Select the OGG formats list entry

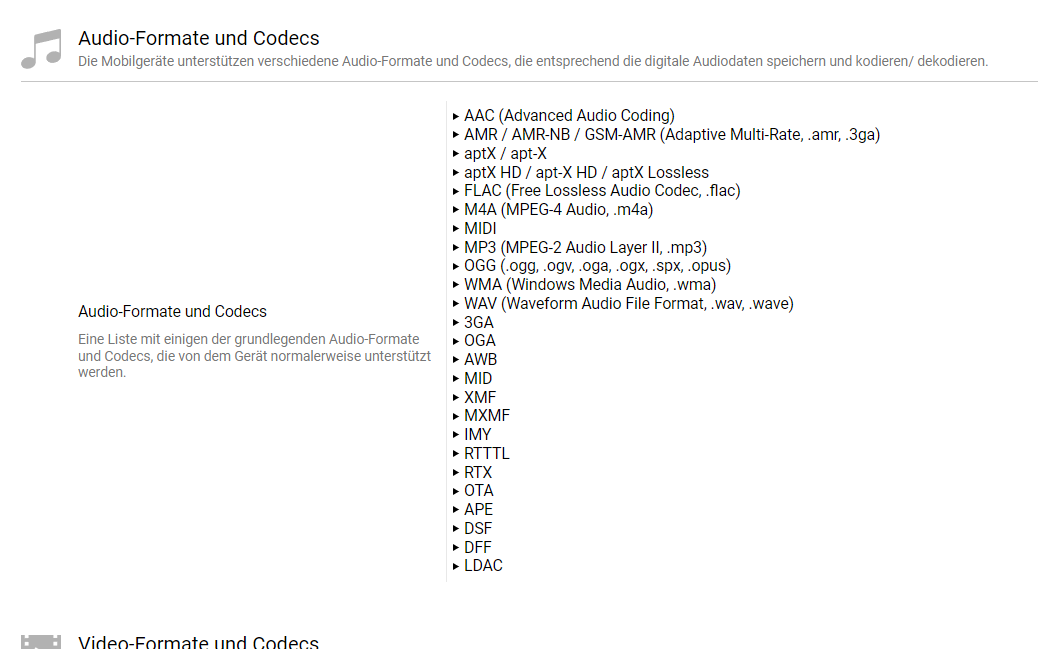click(597, 266)
